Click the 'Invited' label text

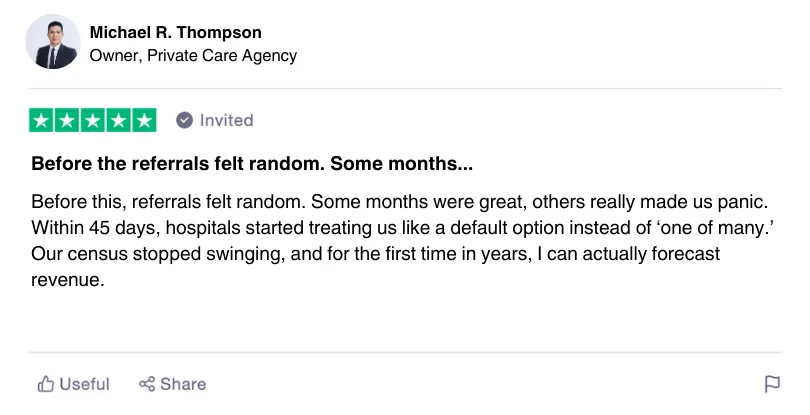[226, 120]
